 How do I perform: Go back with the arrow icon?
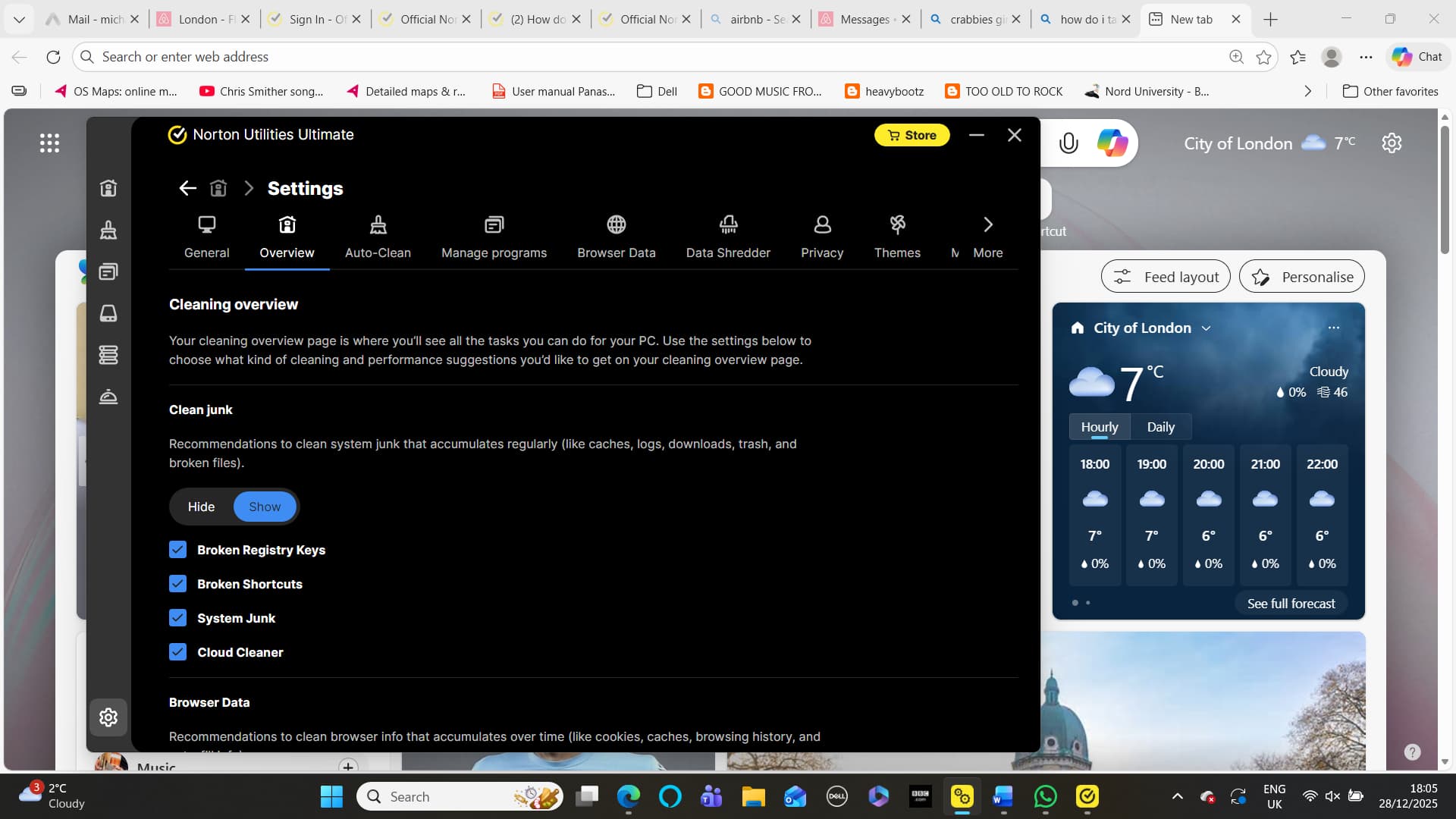pyautogui.click(x=187, y=188)
